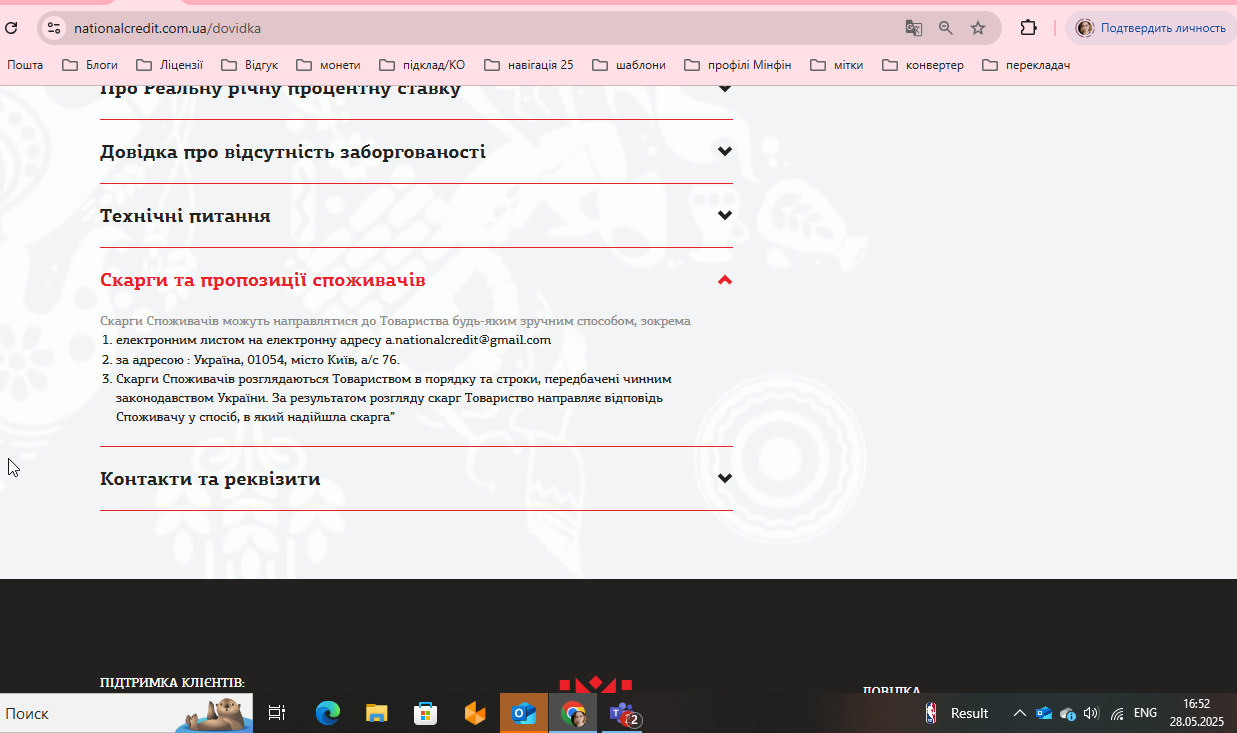Open the 'підклад/КО' bookmark folder
The height and width of the screenshot is (733, 1237).
click(422, 65)
